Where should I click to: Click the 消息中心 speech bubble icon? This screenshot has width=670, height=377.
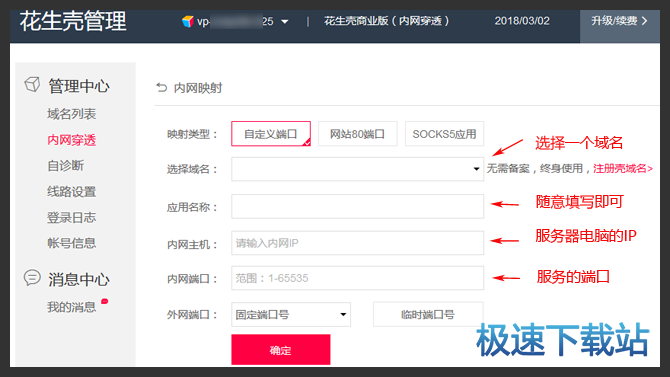32,277
